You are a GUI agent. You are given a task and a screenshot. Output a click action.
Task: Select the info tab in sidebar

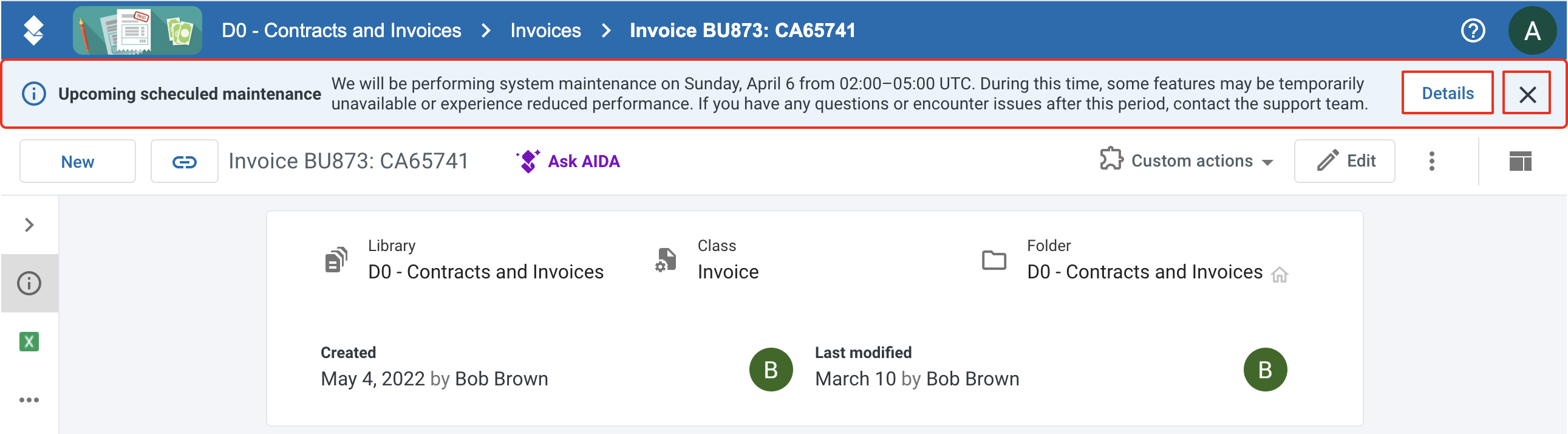pos(29,283)
